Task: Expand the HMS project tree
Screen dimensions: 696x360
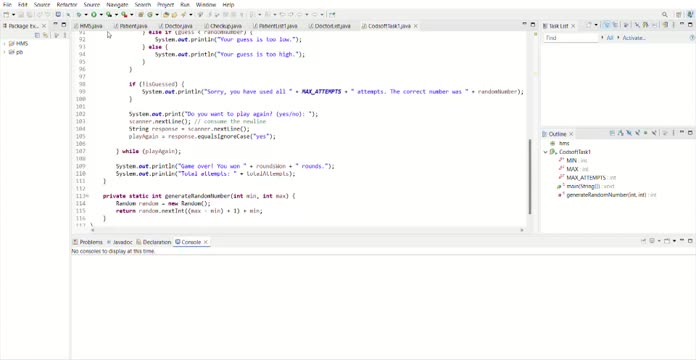Action: click(4, 44)
